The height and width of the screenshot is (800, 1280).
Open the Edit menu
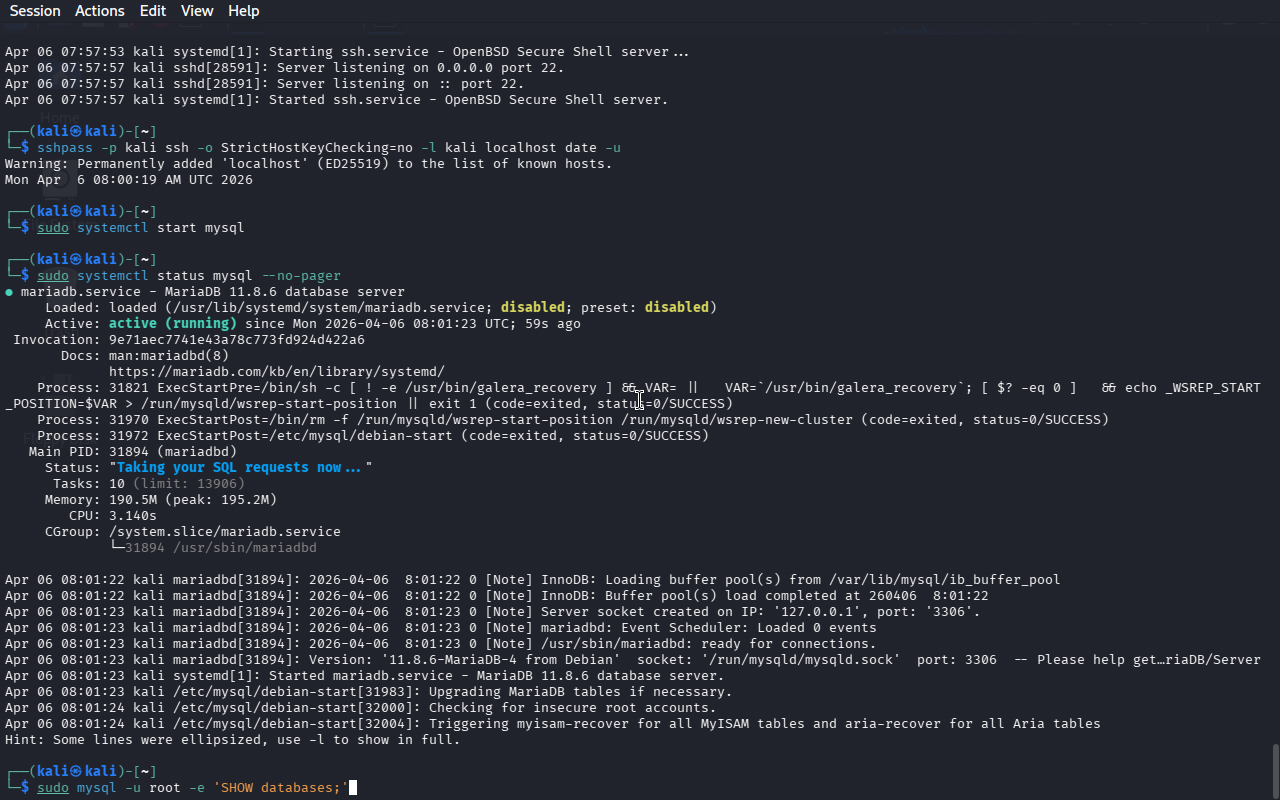click(153, 11)
